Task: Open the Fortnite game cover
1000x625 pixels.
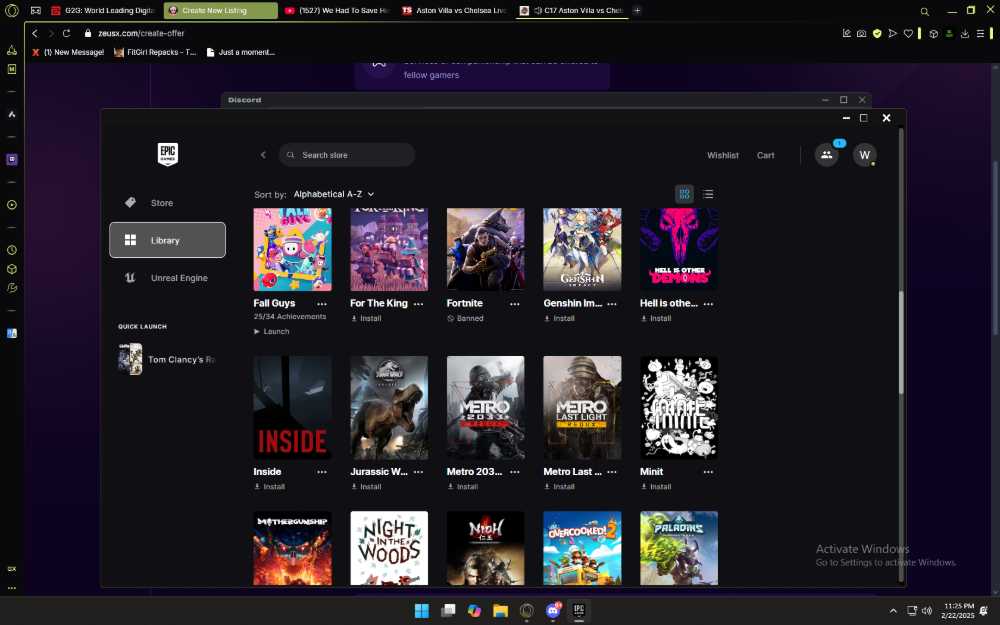Action: click(485, 249)
